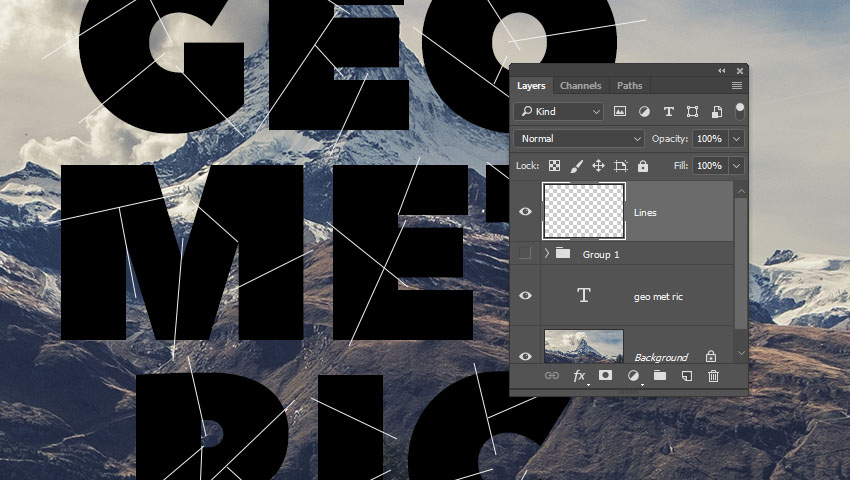850x480 pixels.
Task: Filter layers by adjustment layers icon
Action: point(644,111)
